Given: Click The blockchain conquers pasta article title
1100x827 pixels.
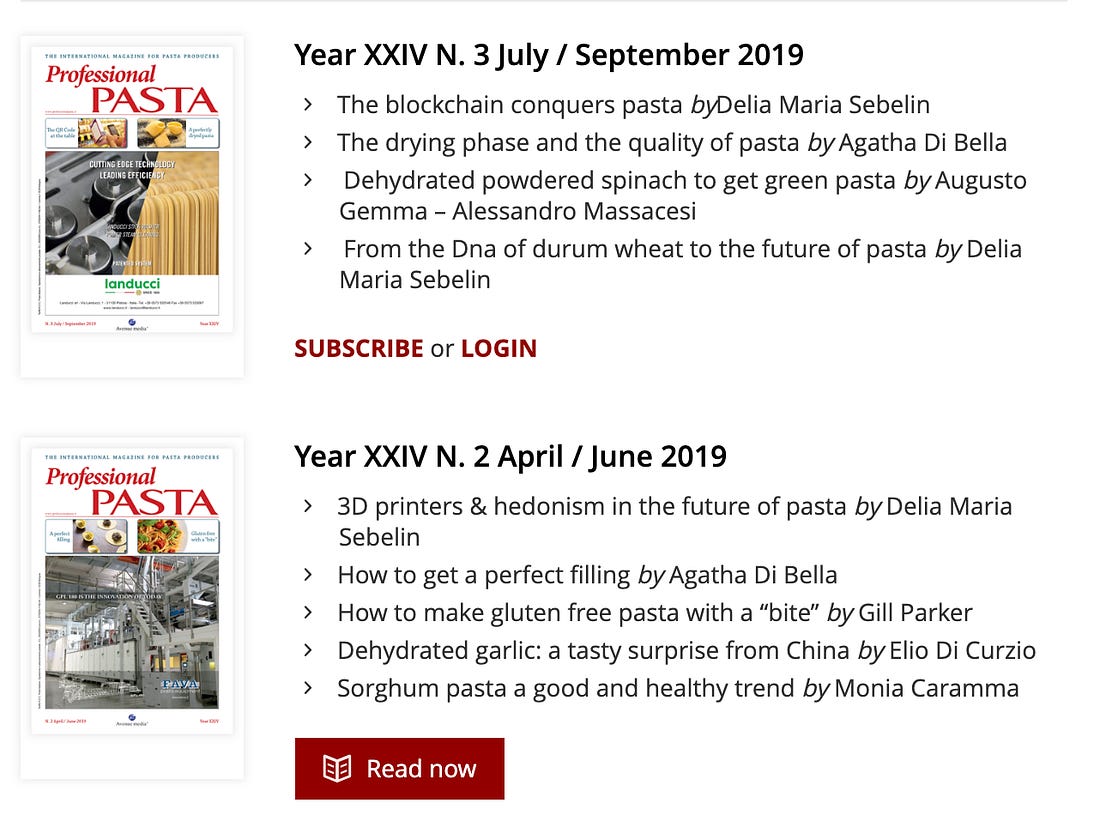Looking at the screenshot, I should pos(509,105).
